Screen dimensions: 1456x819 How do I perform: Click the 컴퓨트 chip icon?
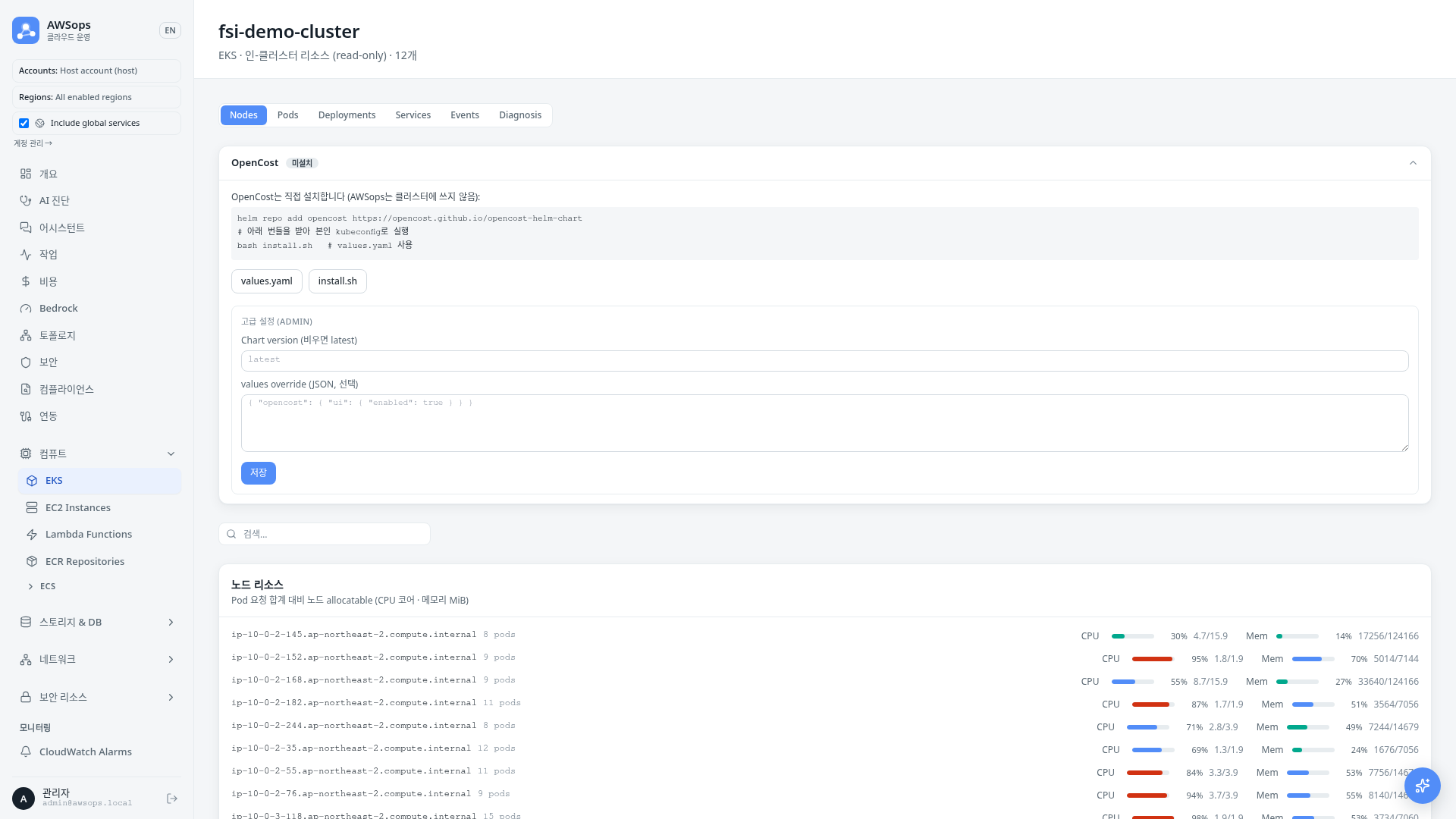tap(26, 453)
